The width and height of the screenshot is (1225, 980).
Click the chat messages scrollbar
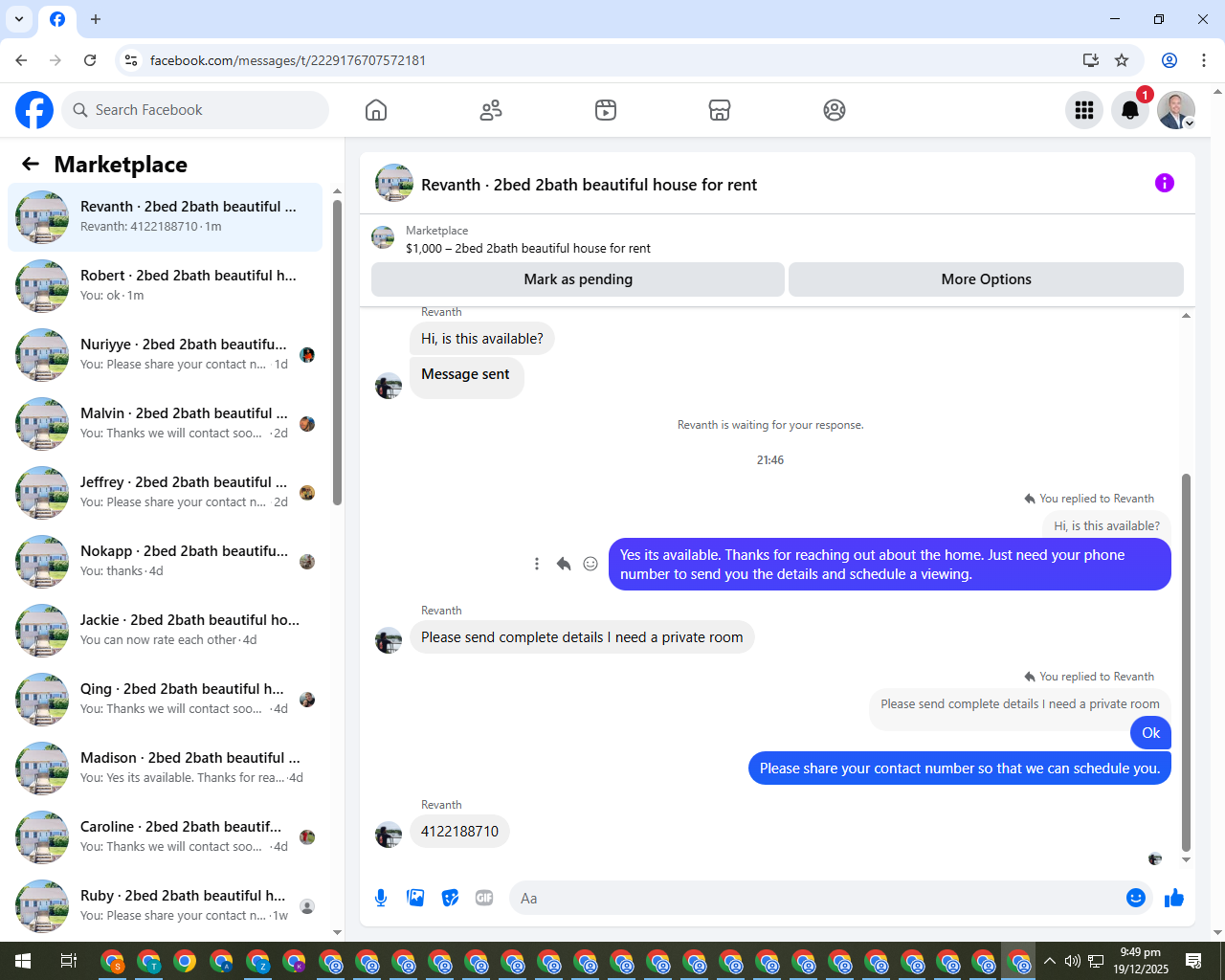click(x=1186, y=660)
